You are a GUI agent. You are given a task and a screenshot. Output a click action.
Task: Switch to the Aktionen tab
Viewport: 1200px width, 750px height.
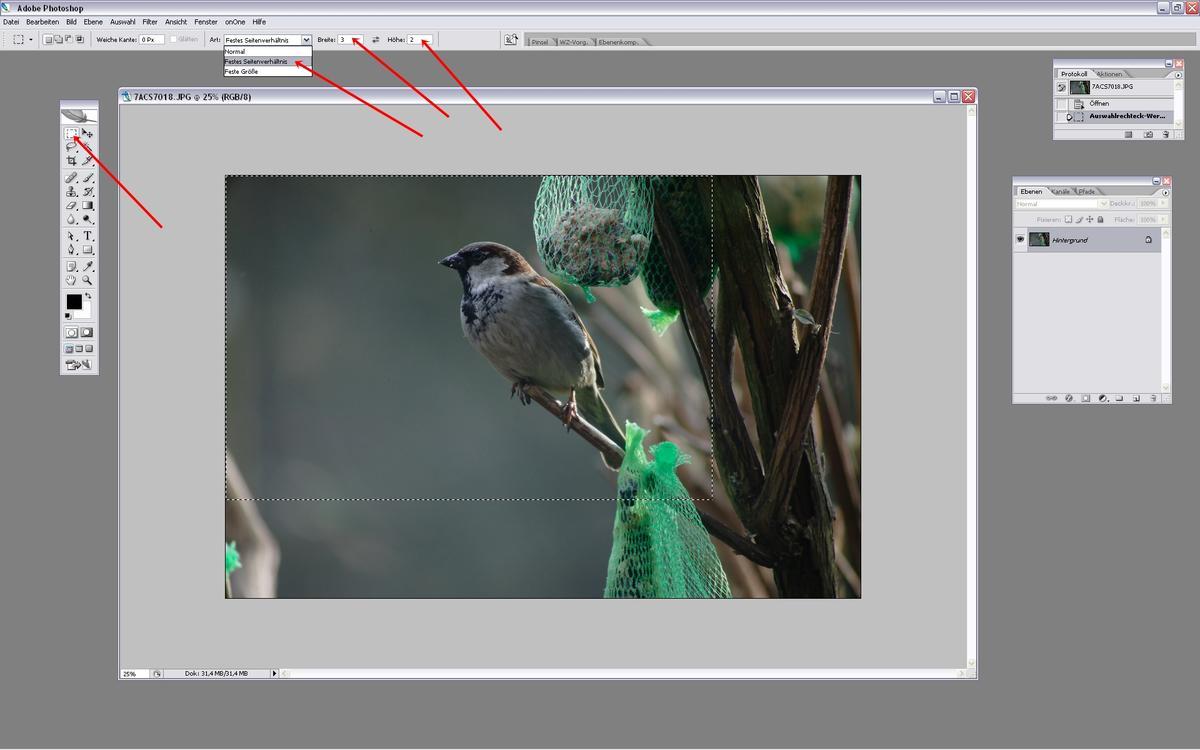tap(1109, 74)
